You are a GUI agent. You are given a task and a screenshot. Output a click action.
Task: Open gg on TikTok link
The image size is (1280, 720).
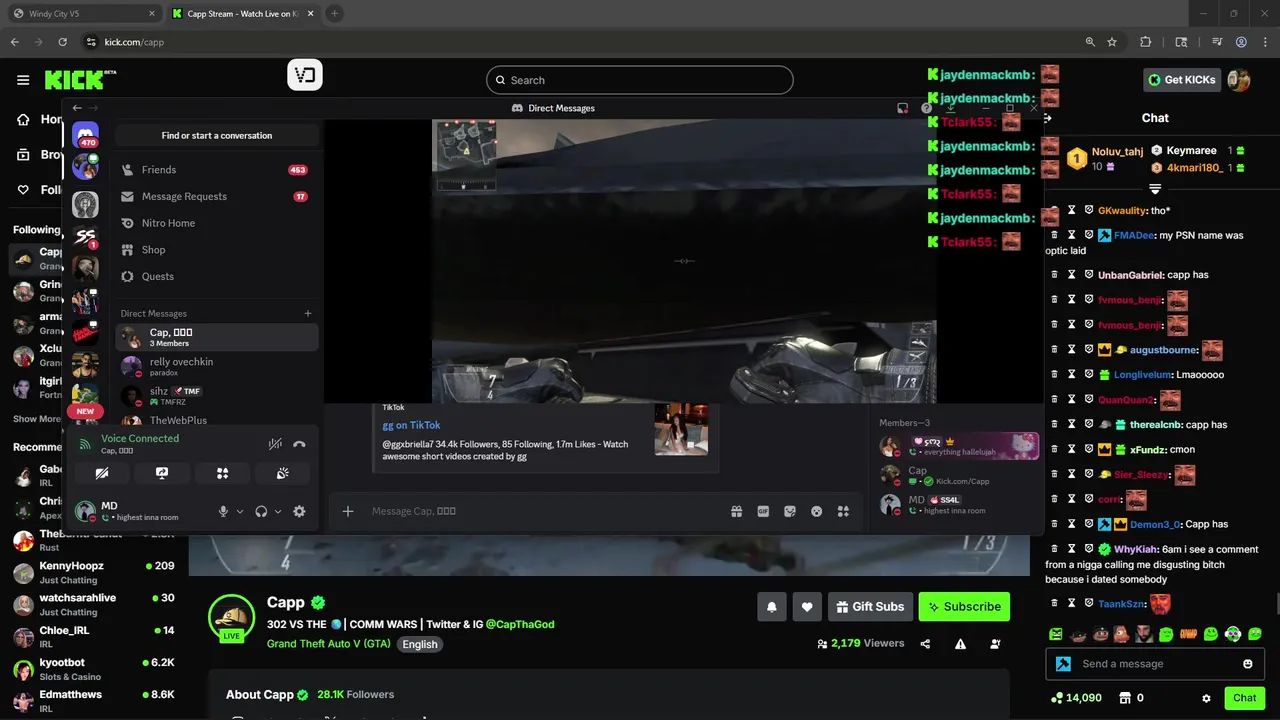[411, 425]
